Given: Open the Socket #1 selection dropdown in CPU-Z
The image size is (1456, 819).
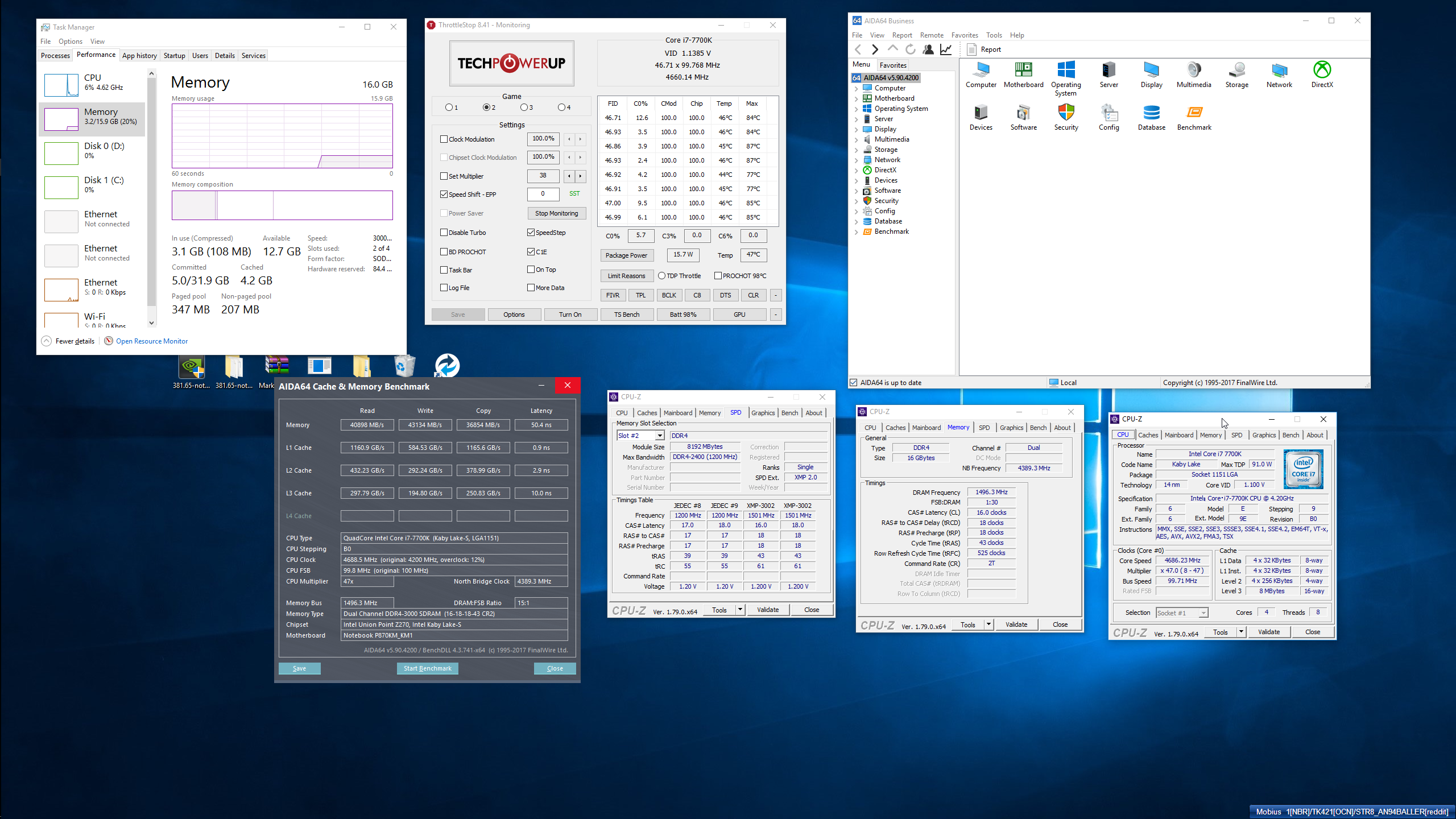Looking at the screenshot, I should (1203, 613).
